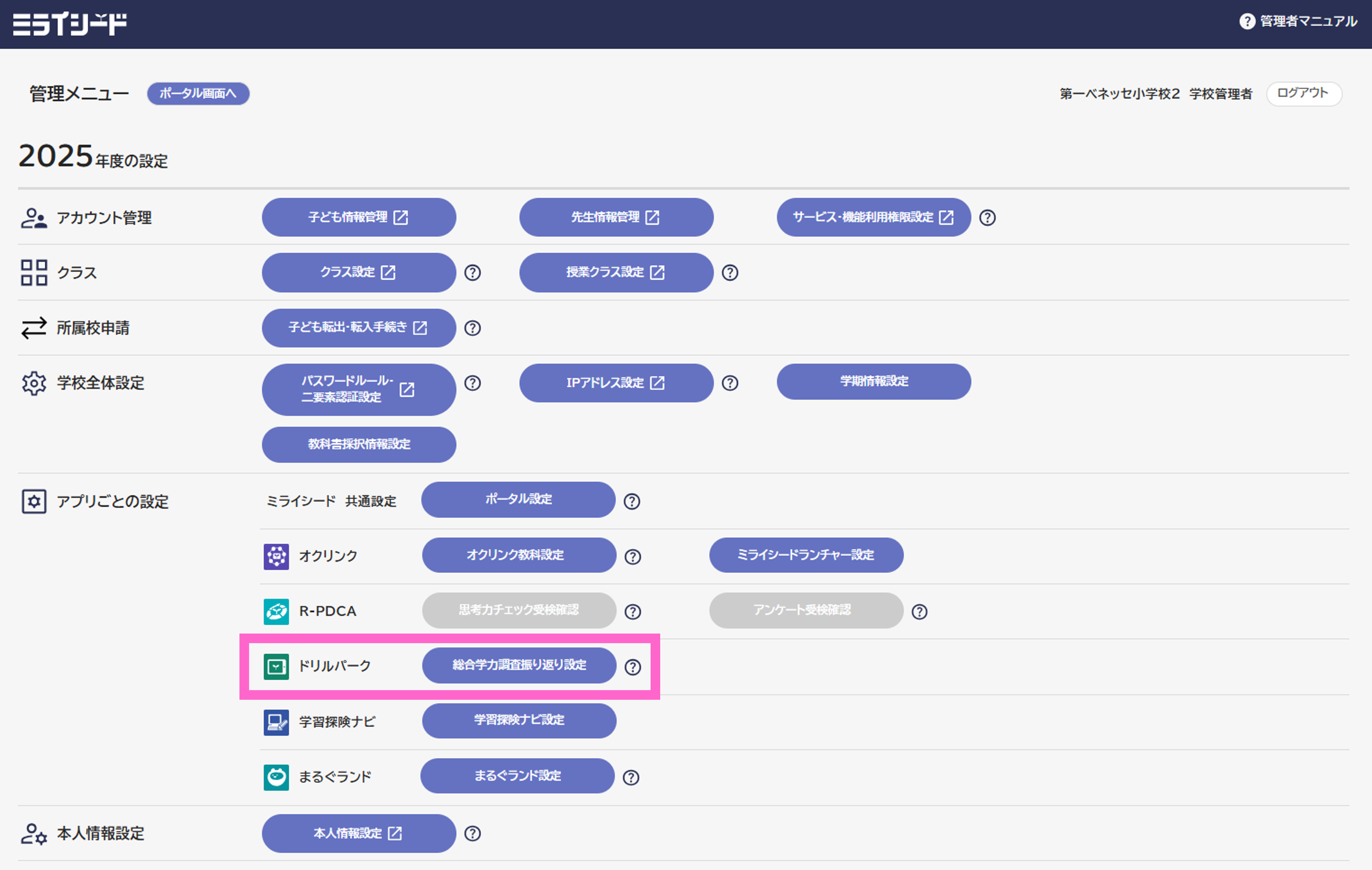
Task: Open 子ども情報管理 page
Action: [x=358, y=217]
